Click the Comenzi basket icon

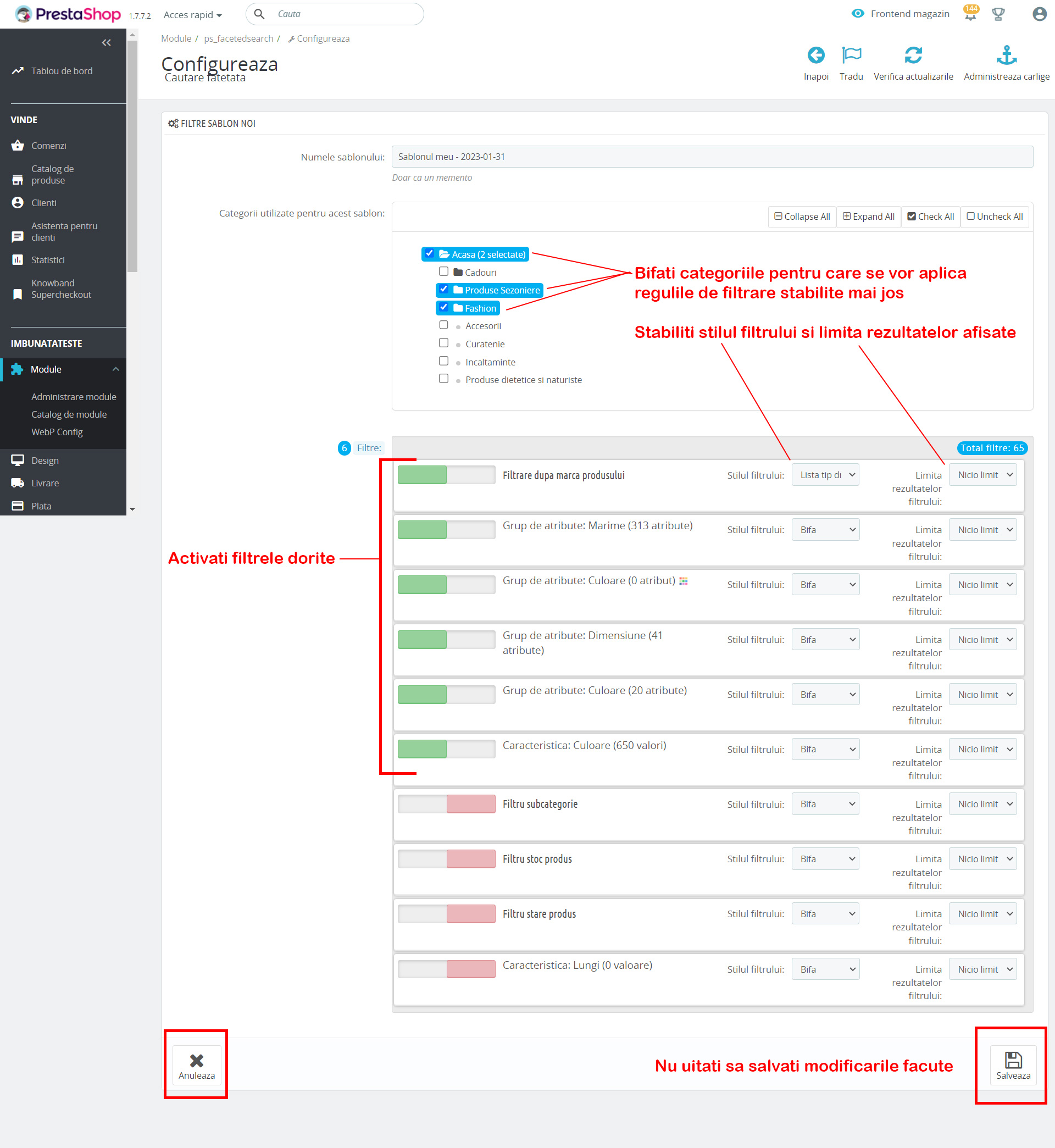(x=18, y=146)
